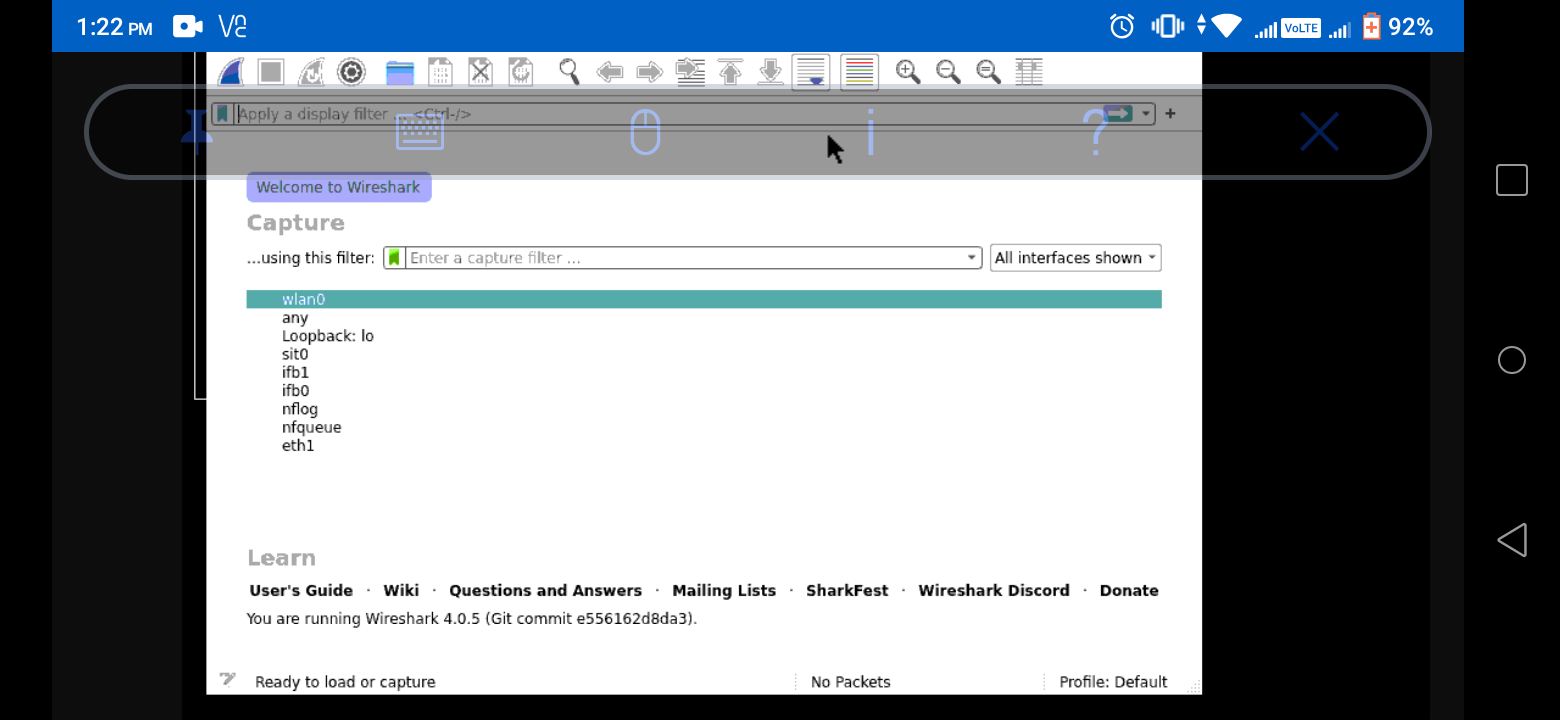Screen dimensions: 1560x720
Task: Tap alarm icon in status bar
Action: (x=1122, y=26)
